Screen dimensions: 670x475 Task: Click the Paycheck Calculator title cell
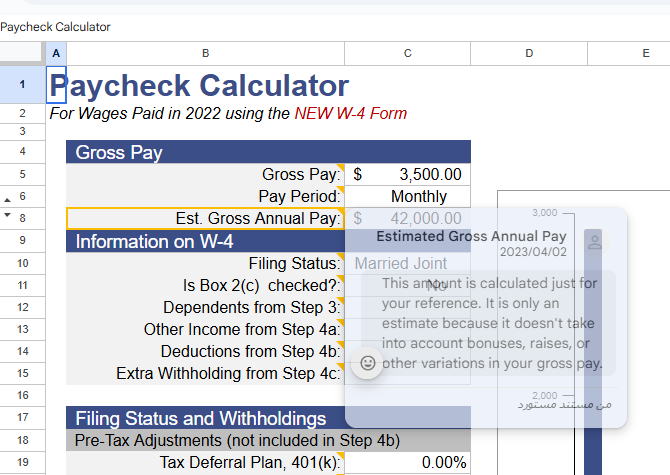point(199,85)
